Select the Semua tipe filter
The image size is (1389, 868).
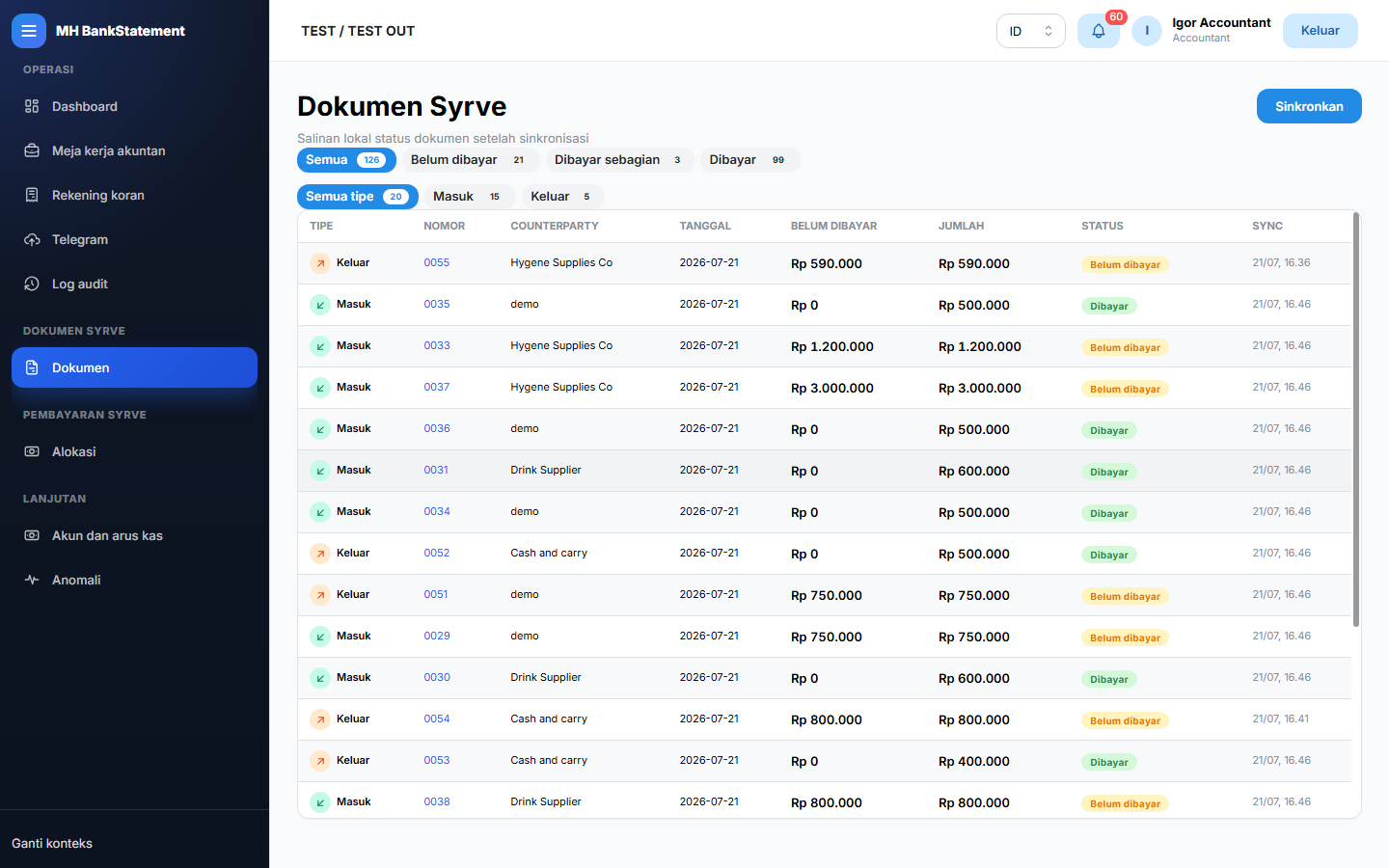[x=358, y=197]
